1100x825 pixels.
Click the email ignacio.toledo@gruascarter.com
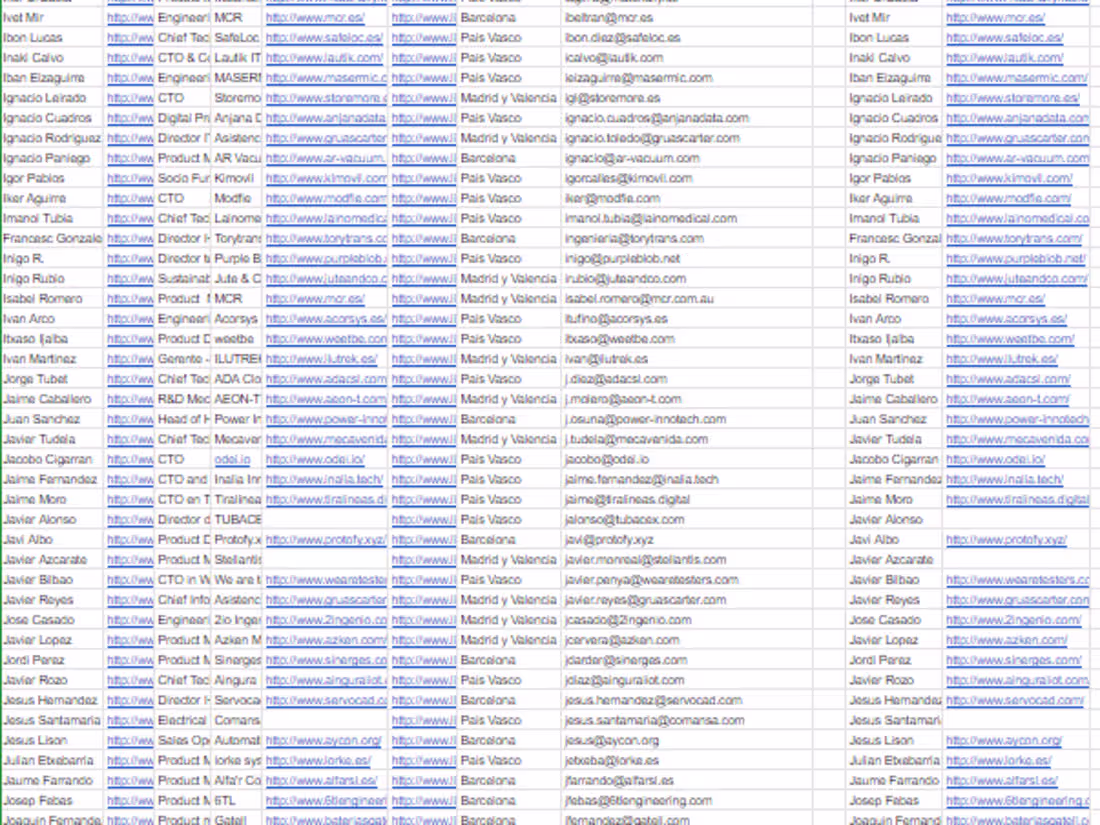(x=652, y=138)
